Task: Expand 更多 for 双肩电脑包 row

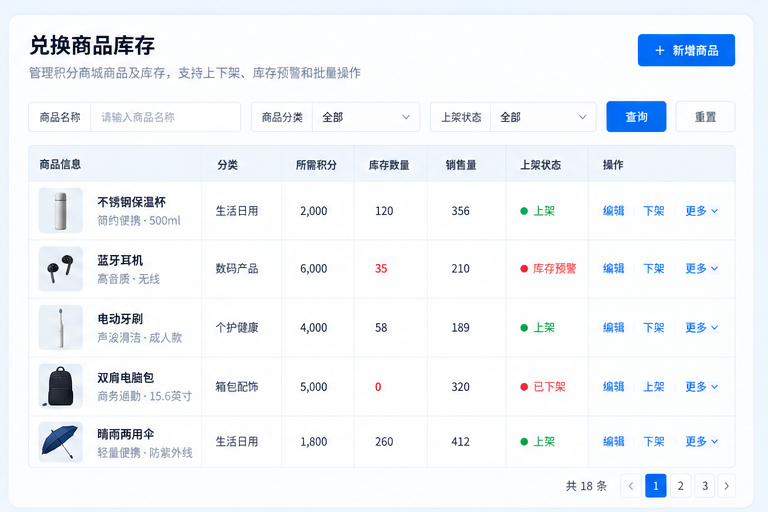Action: (x=701, y=387)
